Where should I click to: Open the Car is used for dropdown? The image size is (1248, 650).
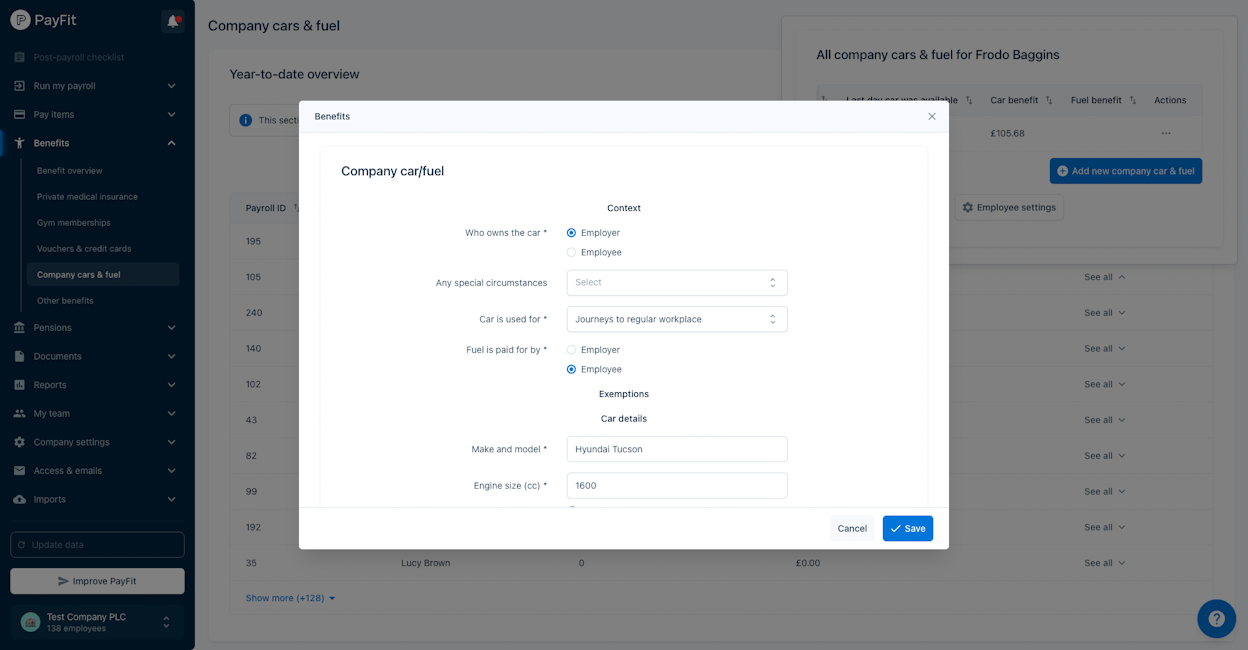pyautogui.click(x=677, y=320)
